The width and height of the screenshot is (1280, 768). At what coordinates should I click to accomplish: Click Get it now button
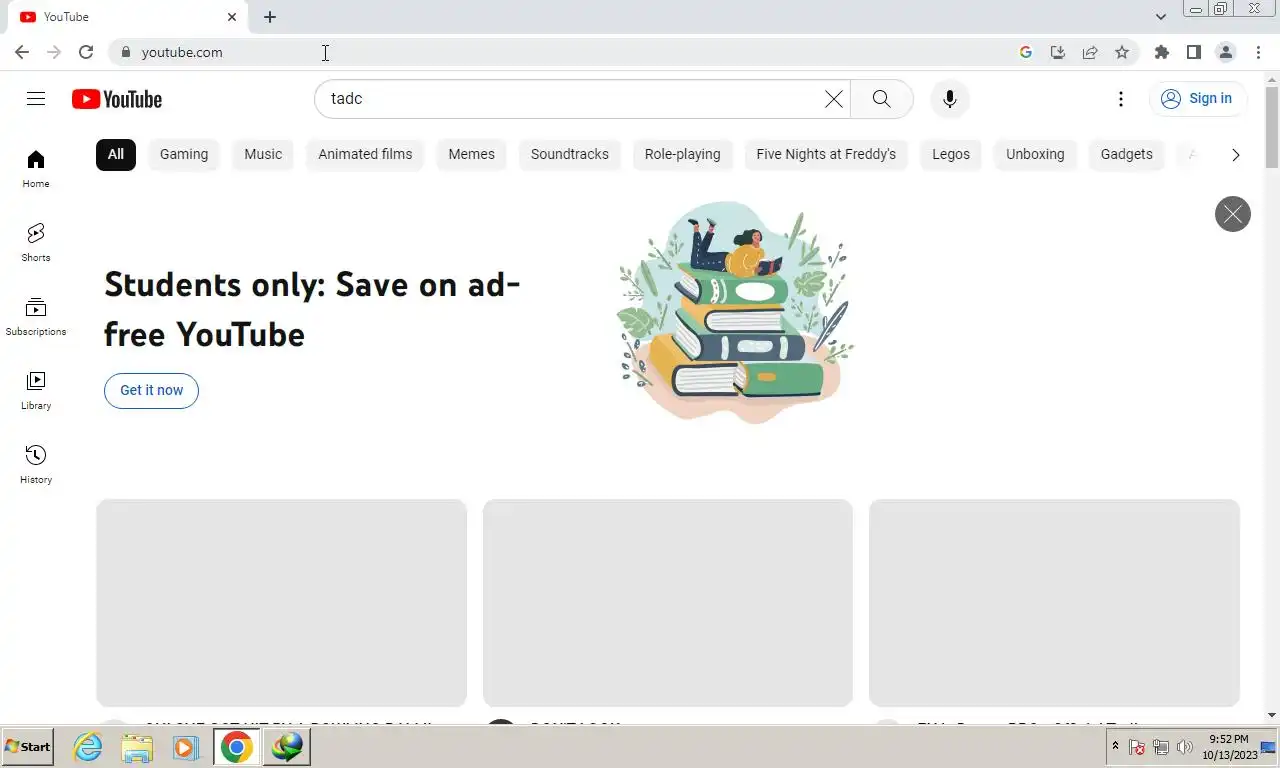151,390
